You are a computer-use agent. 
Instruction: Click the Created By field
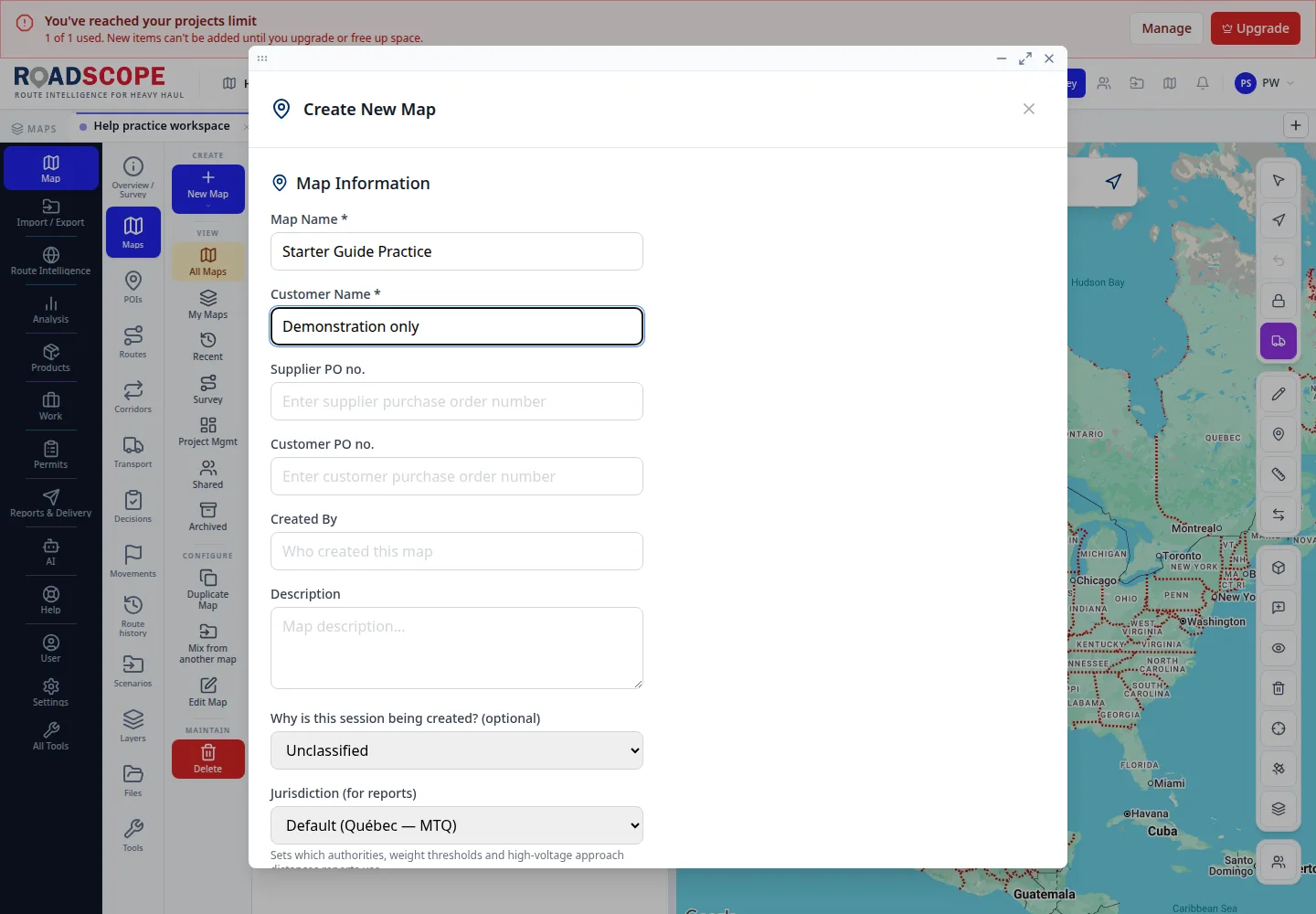click(457, 551)
